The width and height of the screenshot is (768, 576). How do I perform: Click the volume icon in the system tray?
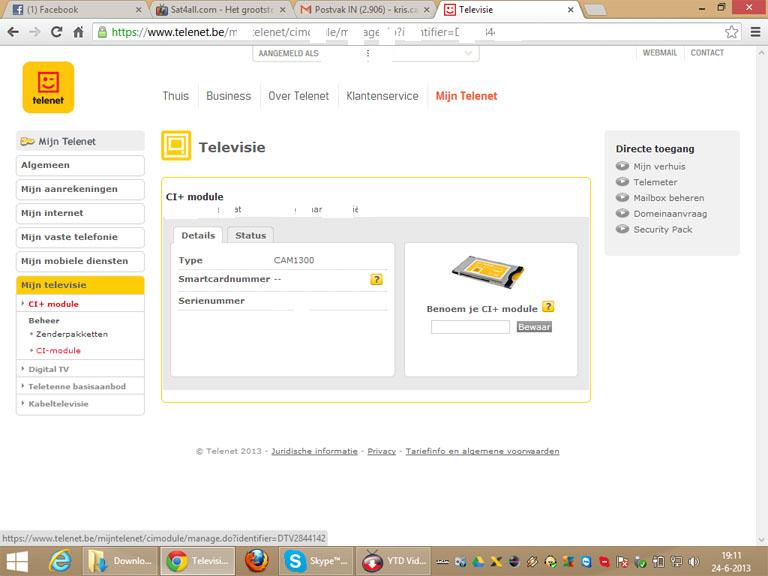pyautogui.click(x=694, y=562)
